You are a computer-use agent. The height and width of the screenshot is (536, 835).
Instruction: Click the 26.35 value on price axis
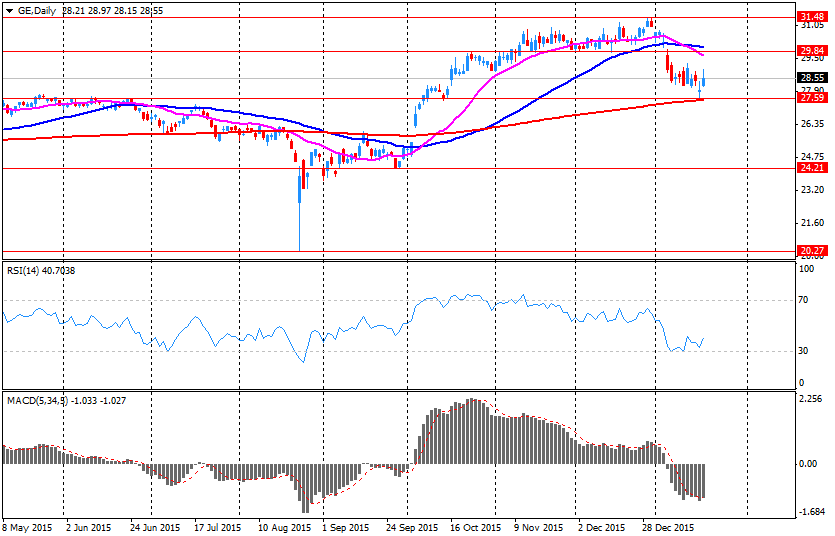(x=811, y=124)
